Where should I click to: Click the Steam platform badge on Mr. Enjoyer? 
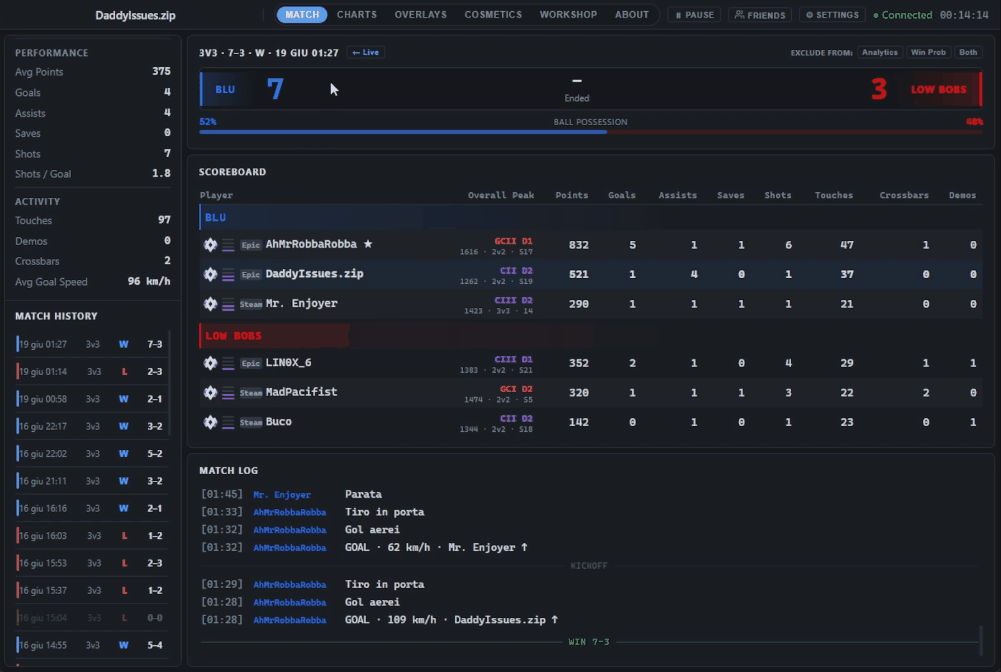point(251,304)
